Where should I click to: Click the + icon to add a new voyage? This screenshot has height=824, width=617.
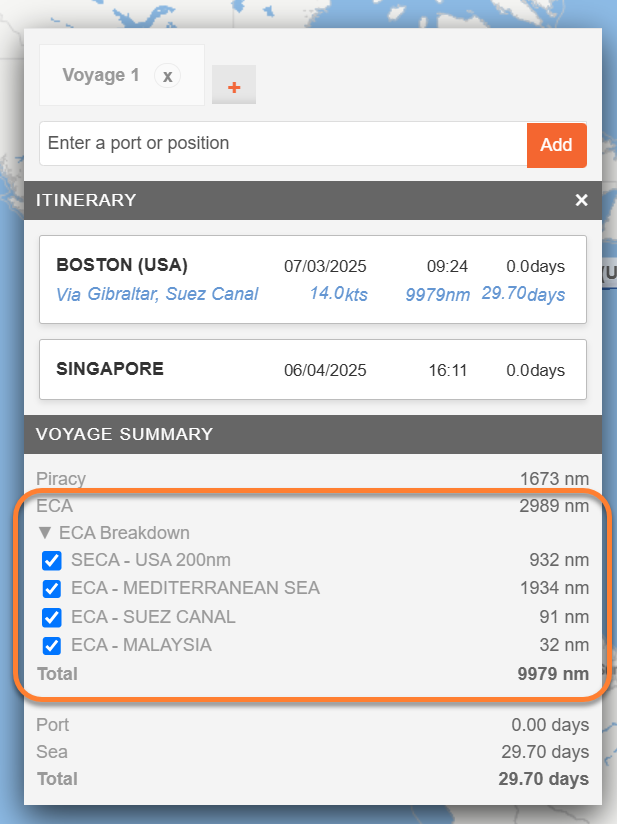click(x=233, y=85)
